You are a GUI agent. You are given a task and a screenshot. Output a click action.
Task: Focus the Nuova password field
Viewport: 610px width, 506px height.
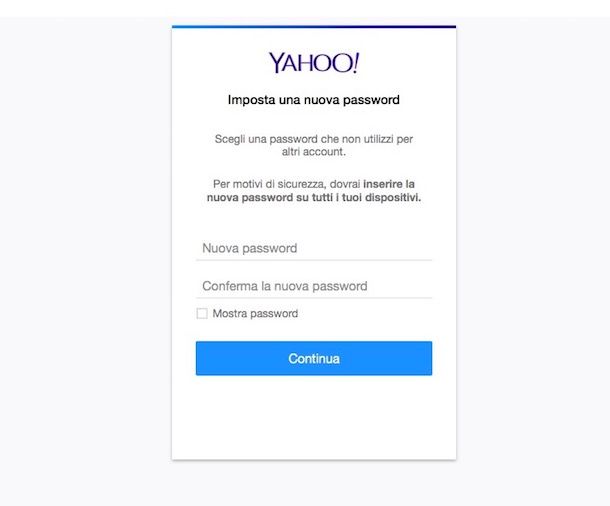[x=314, y=249]
